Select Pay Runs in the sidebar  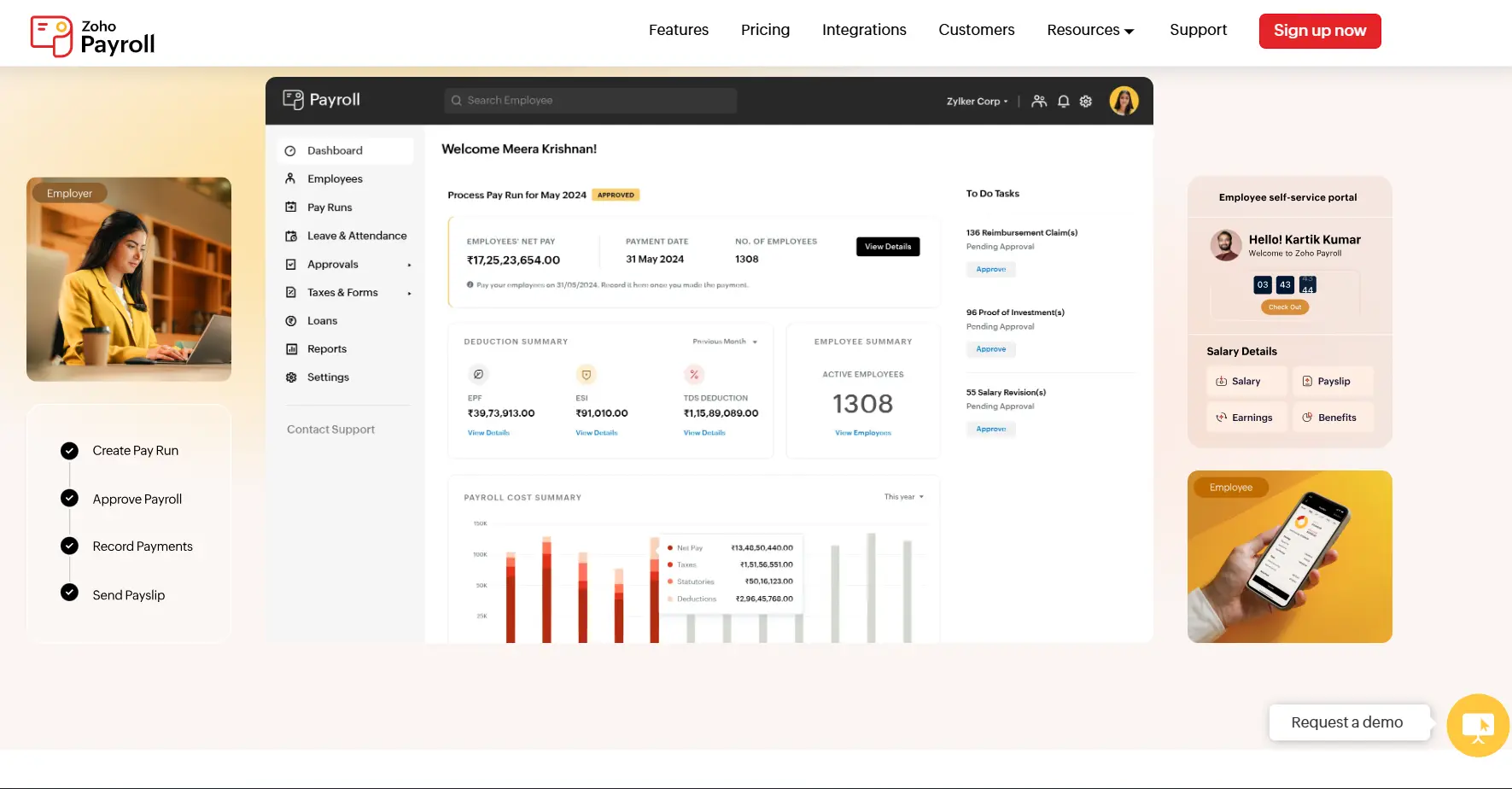click(330, 207)
